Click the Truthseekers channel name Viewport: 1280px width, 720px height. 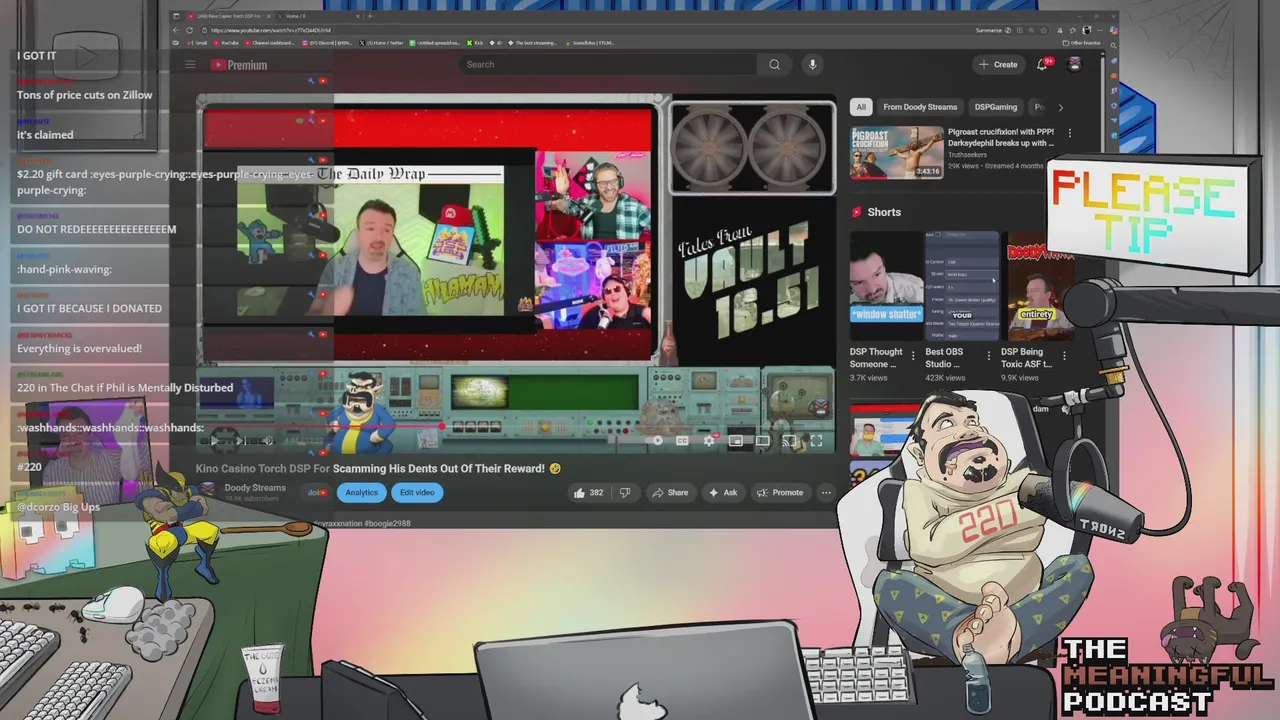[x=969, y=154]
